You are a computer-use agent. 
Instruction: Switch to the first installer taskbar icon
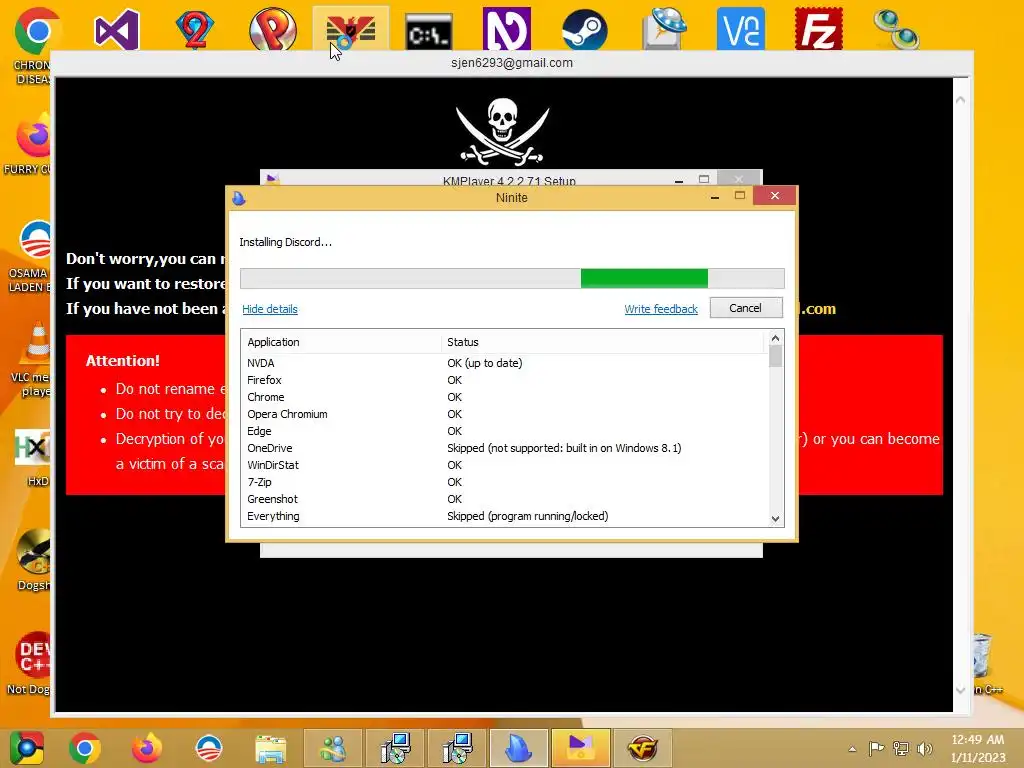(394, 748)
